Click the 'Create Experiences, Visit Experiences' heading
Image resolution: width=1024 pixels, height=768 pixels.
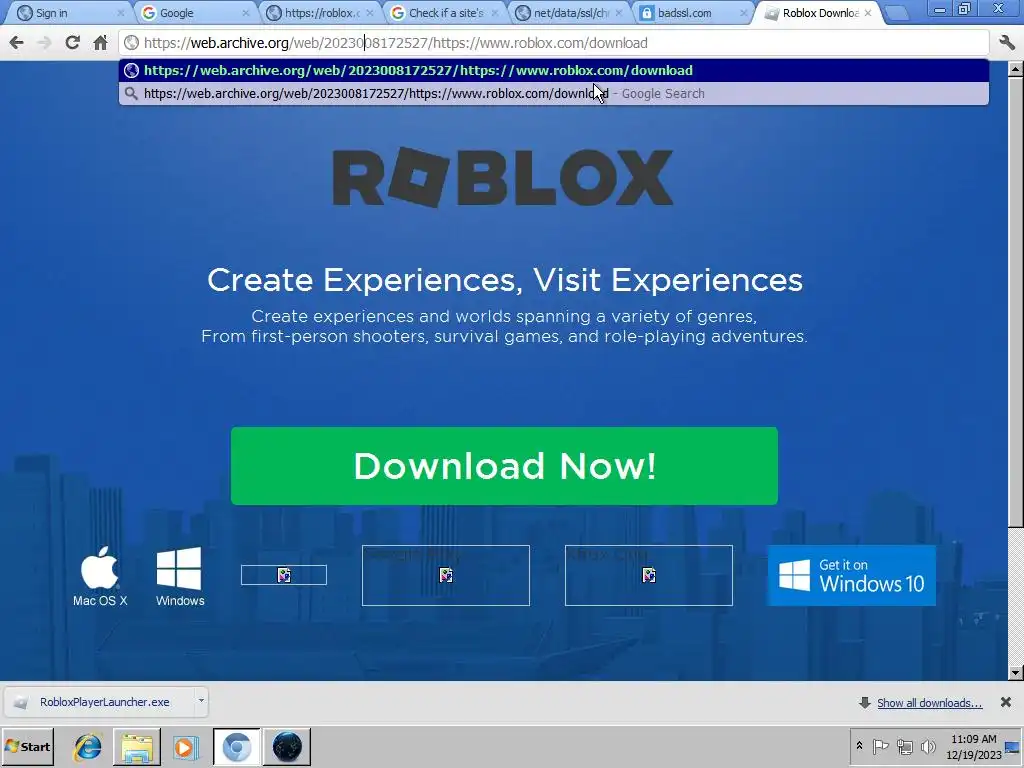(x=504, y=280)
